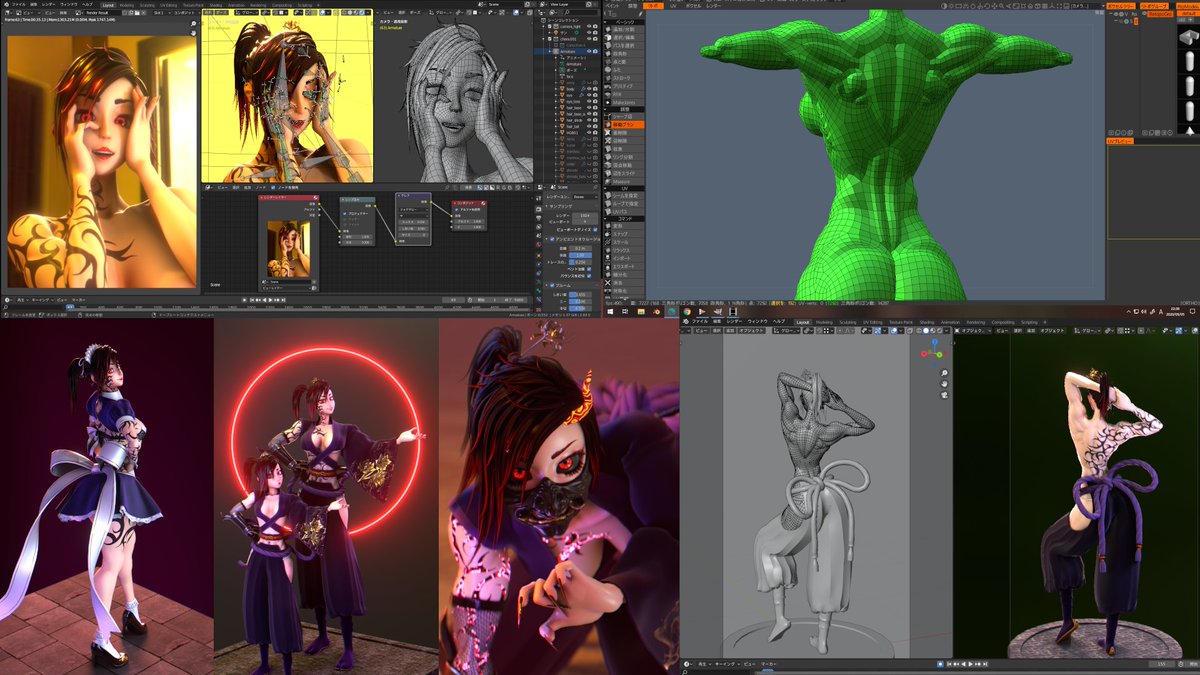Open ファイル menu in bottom-right Blender window
Viewport: 1200px width, 675px height.
[699, 321]
